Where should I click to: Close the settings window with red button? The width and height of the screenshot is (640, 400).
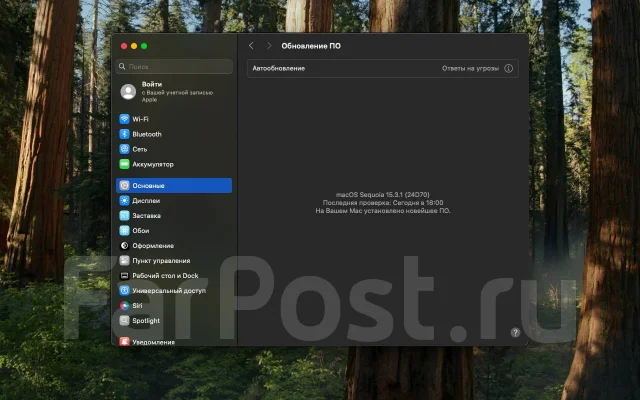[x=124, y=46]
